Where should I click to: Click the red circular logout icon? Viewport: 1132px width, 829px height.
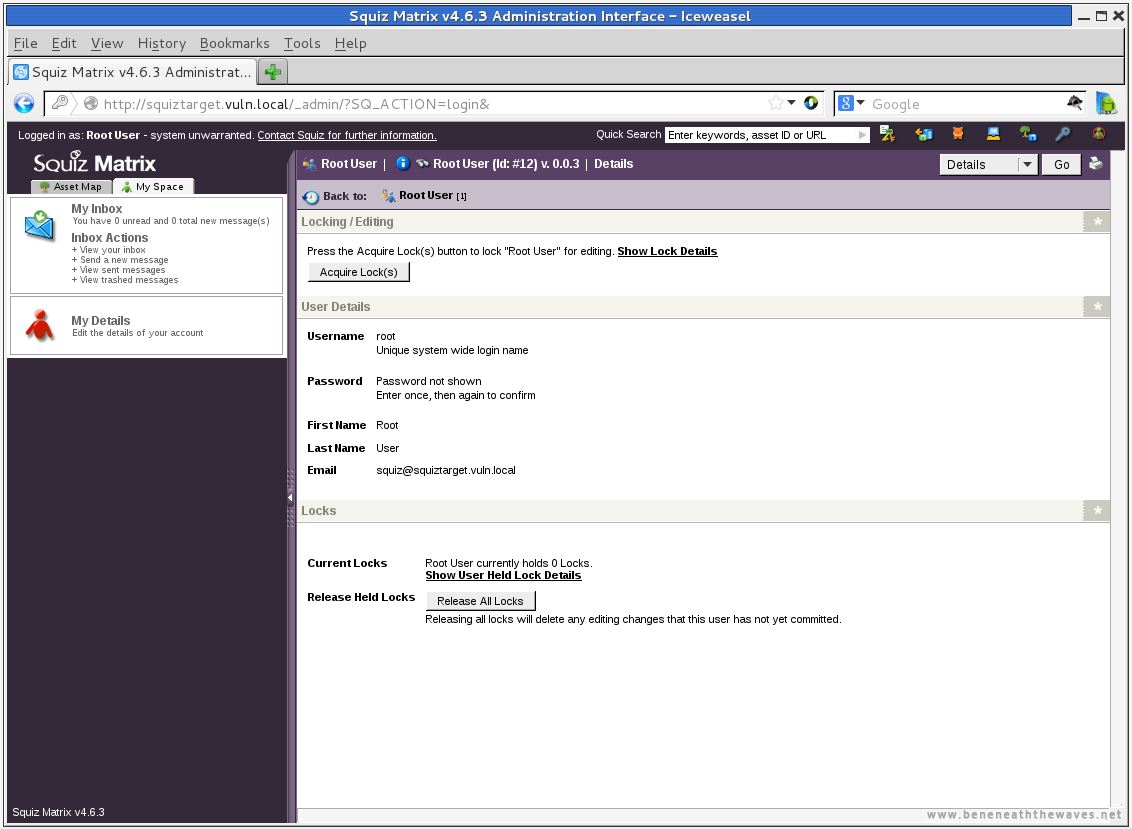click(1098, 133)
